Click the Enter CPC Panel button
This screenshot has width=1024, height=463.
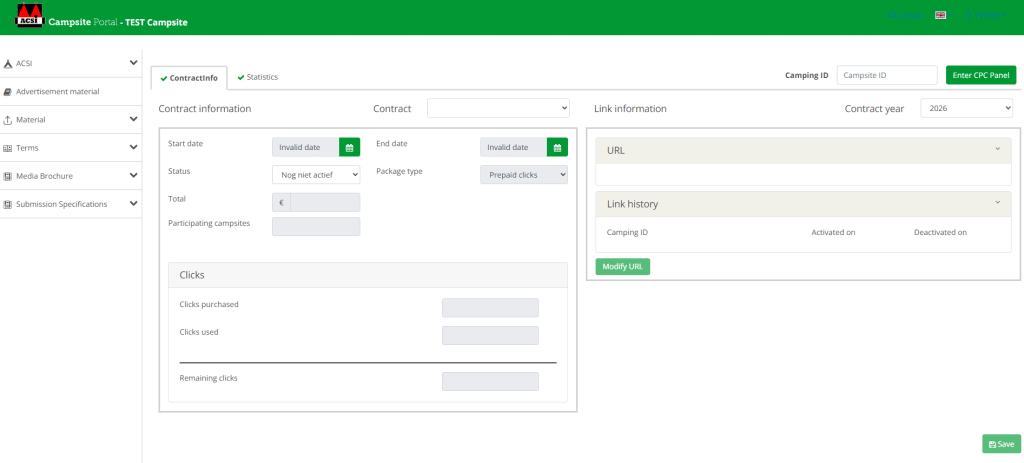pos(980,75)
